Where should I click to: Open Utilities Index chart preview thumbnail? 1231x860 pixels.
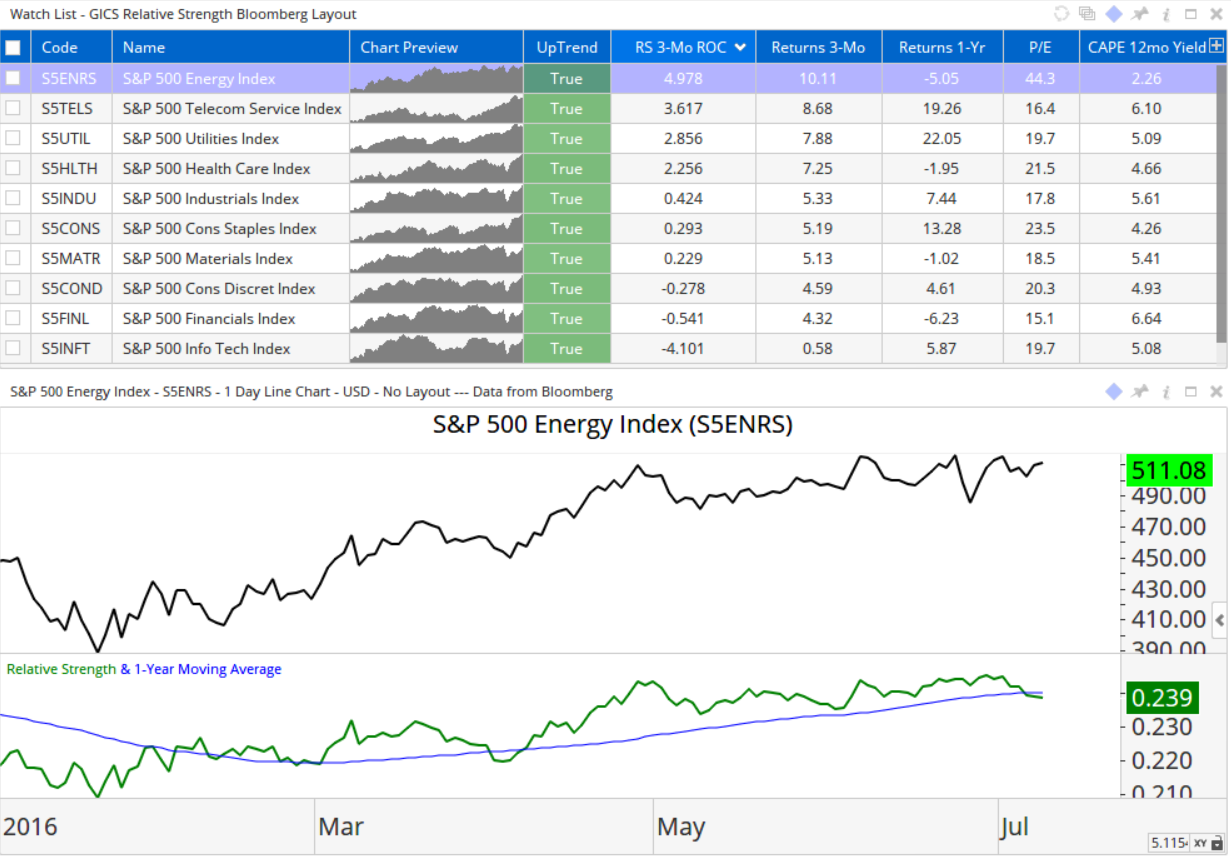(x=436, y=138)
